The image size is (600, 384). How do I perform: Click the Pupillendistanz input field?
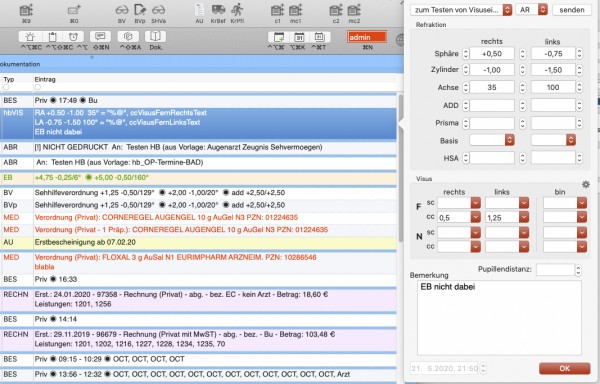[x=555, y=270]
